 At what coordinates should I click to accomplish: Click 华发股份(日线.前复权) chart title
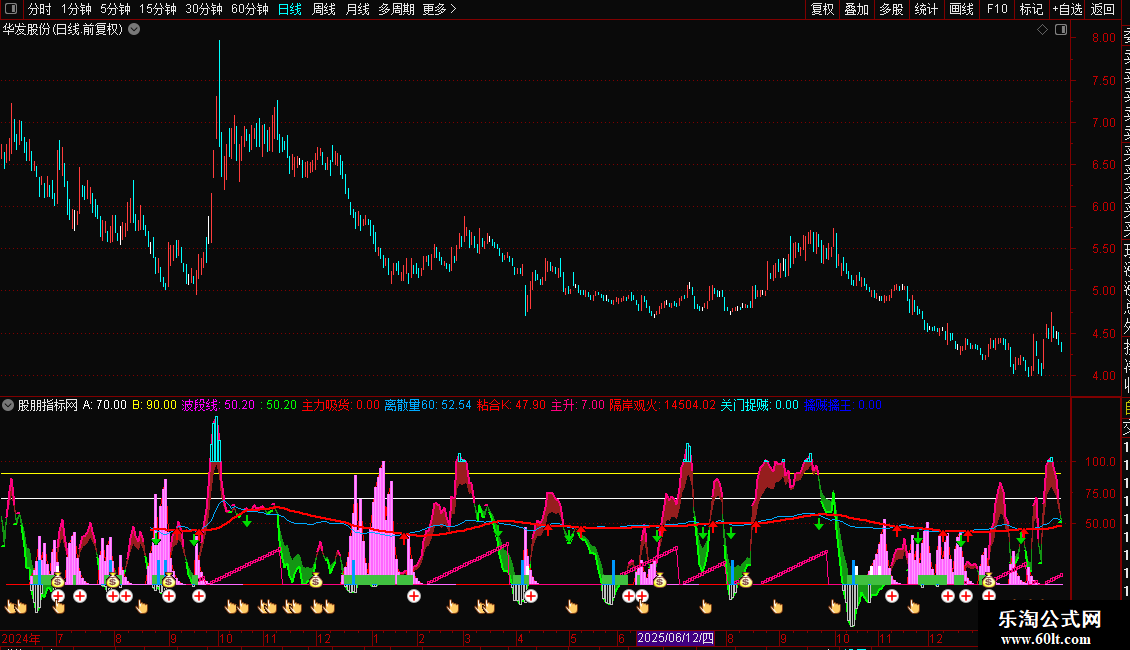point(63,30)
